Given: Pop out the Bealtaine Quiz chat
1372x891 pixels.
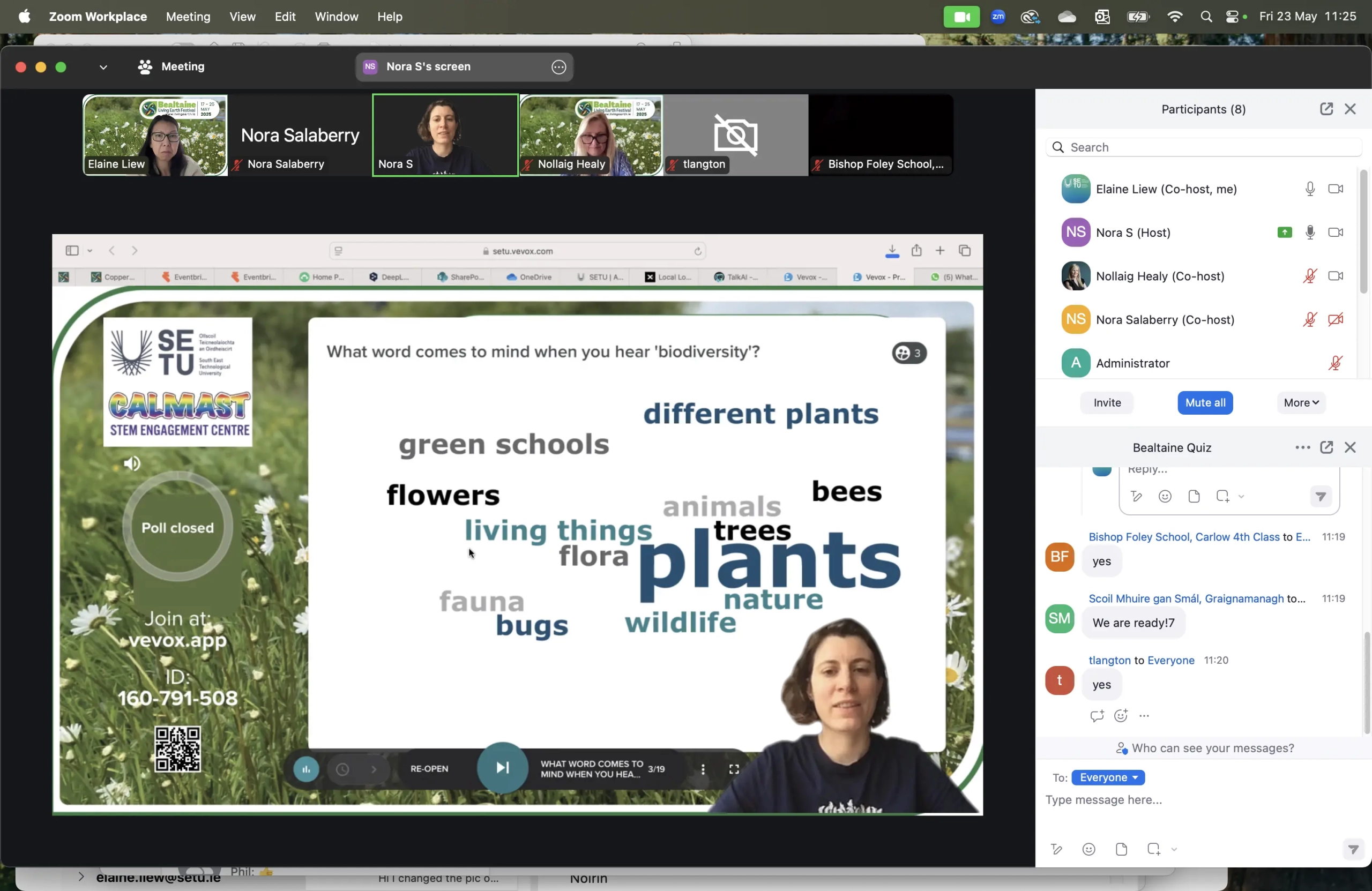Looking at the screenshot, I should tap(1326, 447).
